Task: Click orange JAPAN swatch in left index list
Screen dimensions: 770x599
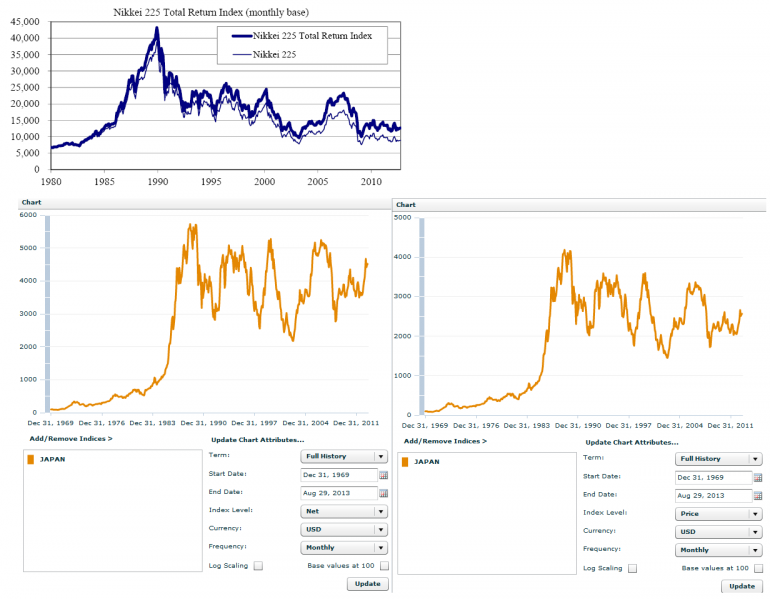Action: click(x=31, y=460)
